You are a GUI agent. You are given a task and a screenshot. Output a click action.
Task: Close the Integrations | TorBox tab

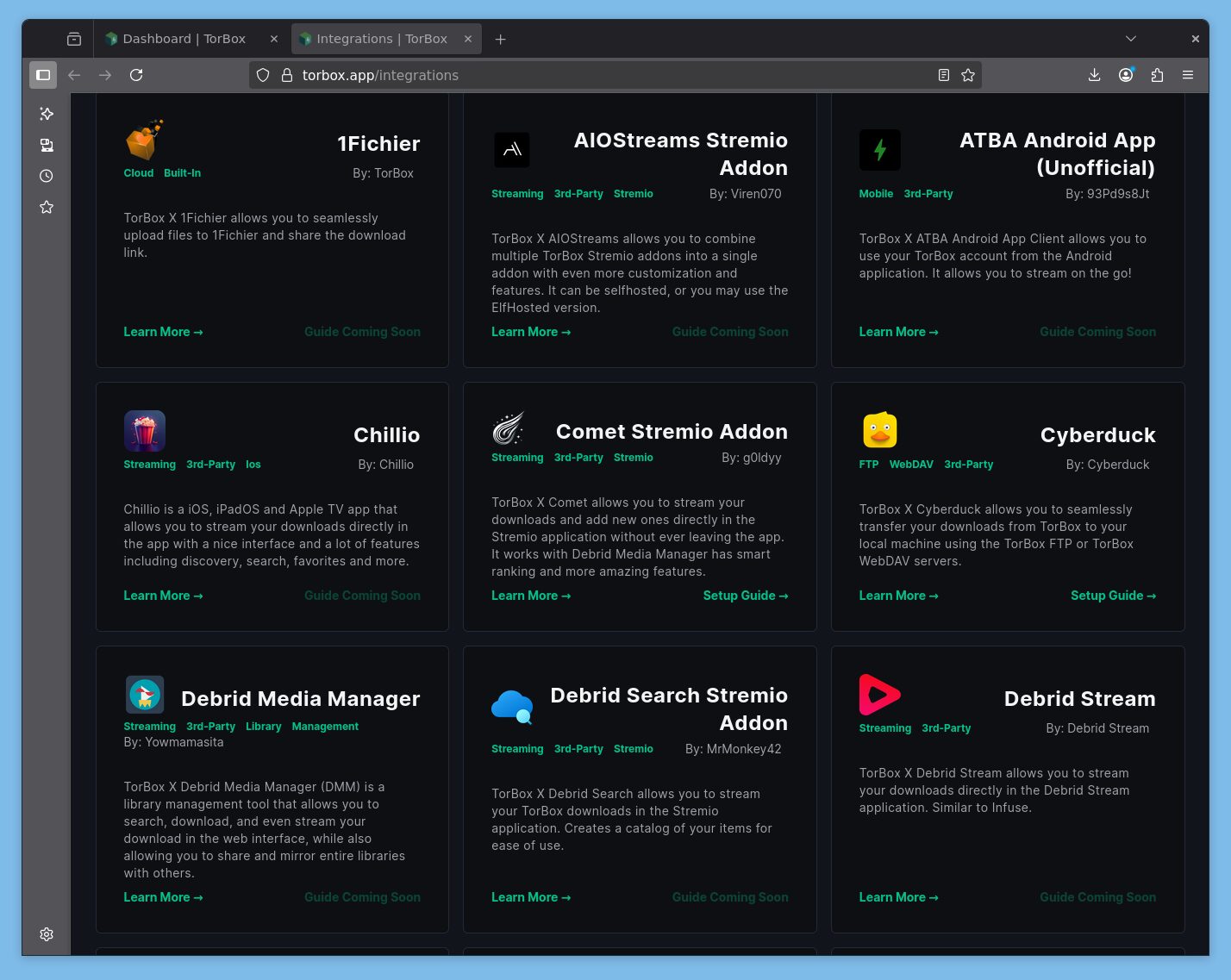pyautogui.click(x=468, y=39)
